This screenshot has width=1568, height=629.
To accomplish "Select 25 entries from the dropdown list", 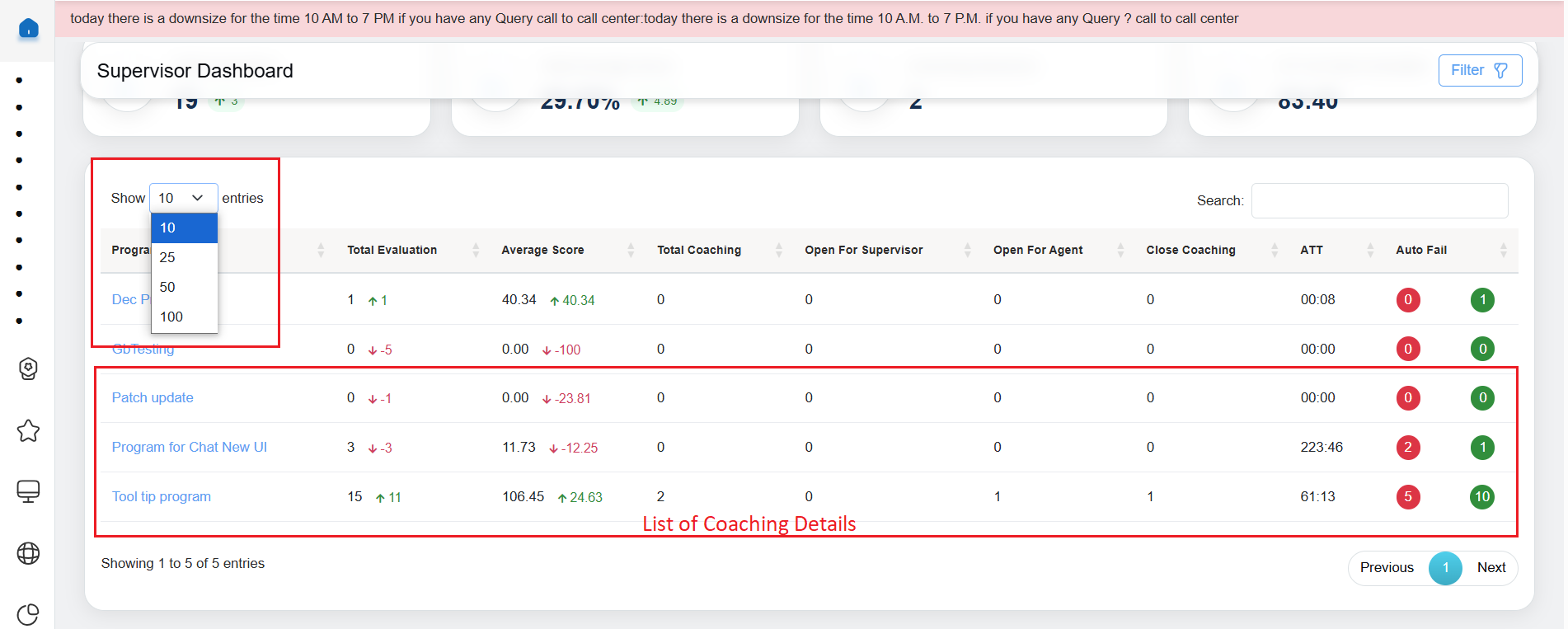I will tap(168, 257).
